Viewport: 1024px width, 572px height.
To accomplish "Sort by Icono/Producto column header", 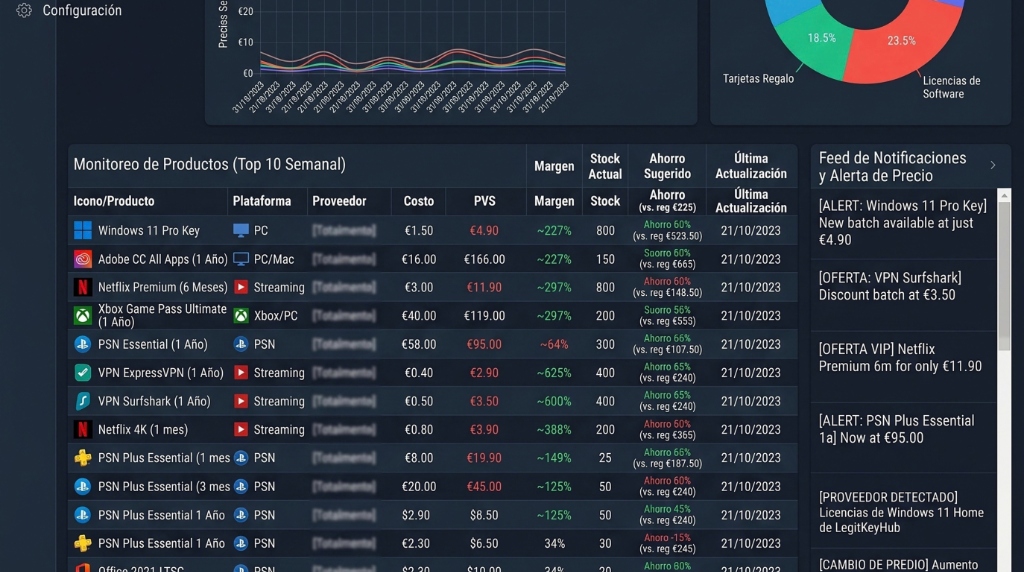I will 114,201.
